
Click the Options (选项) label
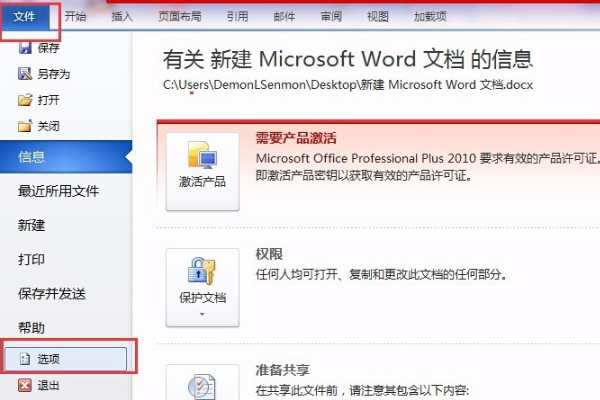49,359
